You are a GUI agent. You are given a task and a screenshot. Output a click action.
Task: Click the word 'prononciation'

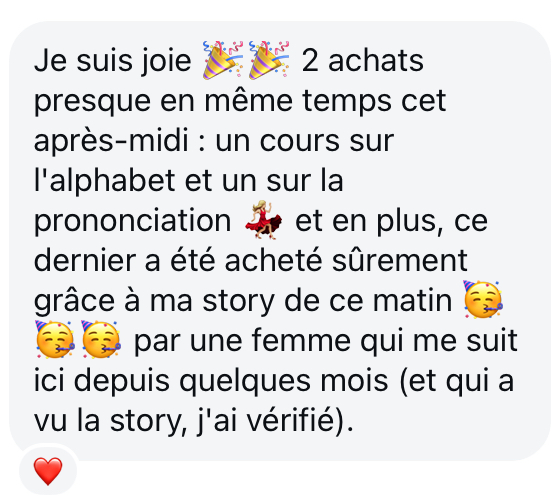(133, 221)
